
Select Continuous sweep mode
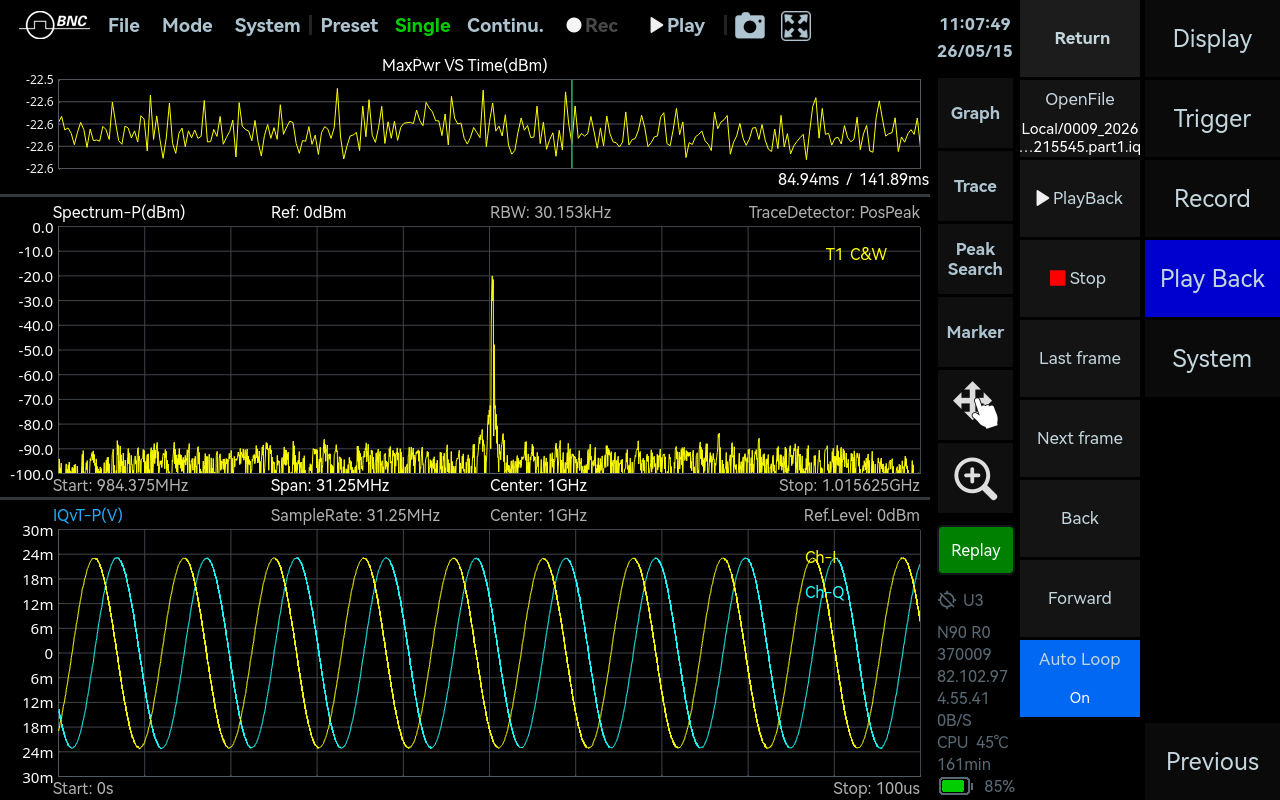505,26
